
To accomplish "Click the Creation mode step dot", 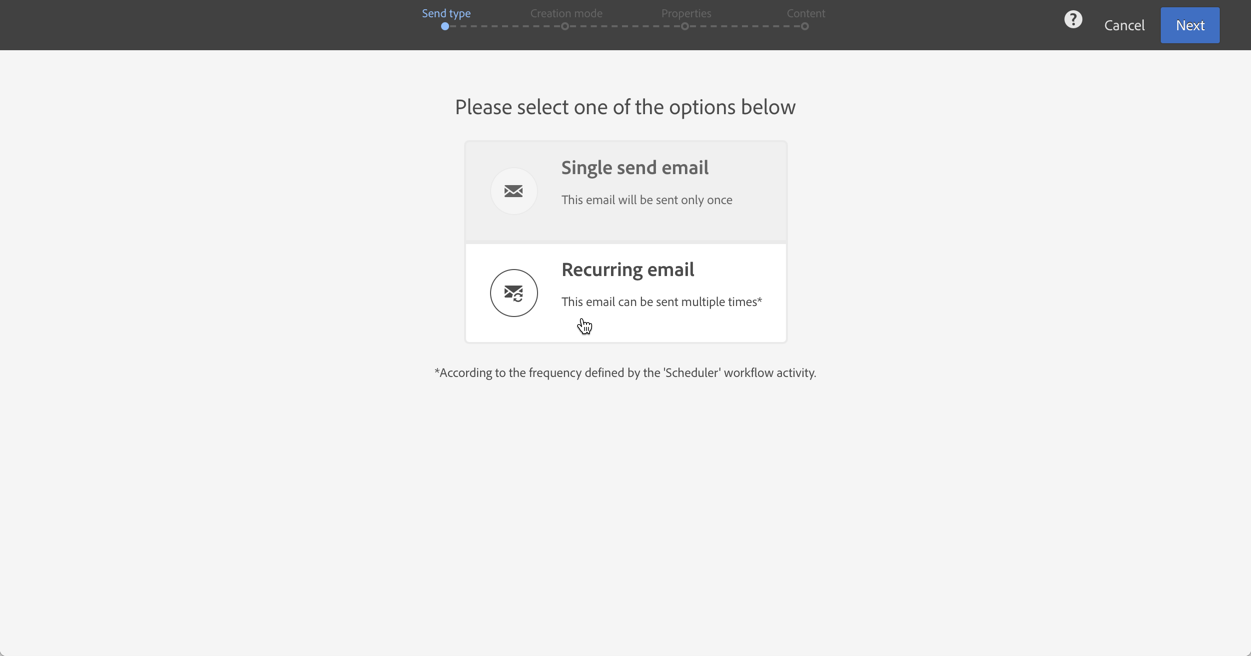I will [x=565, y=27].
